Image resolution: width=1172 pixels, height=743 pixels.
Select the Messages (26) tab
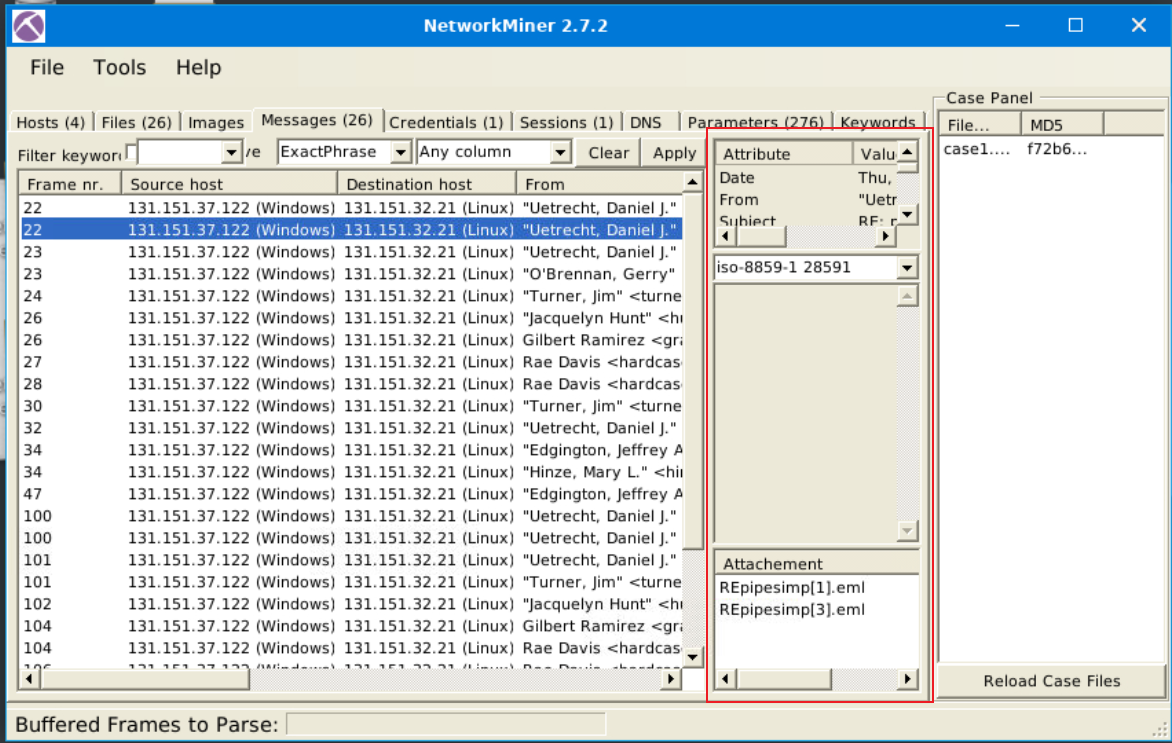[x=317, y=120]
